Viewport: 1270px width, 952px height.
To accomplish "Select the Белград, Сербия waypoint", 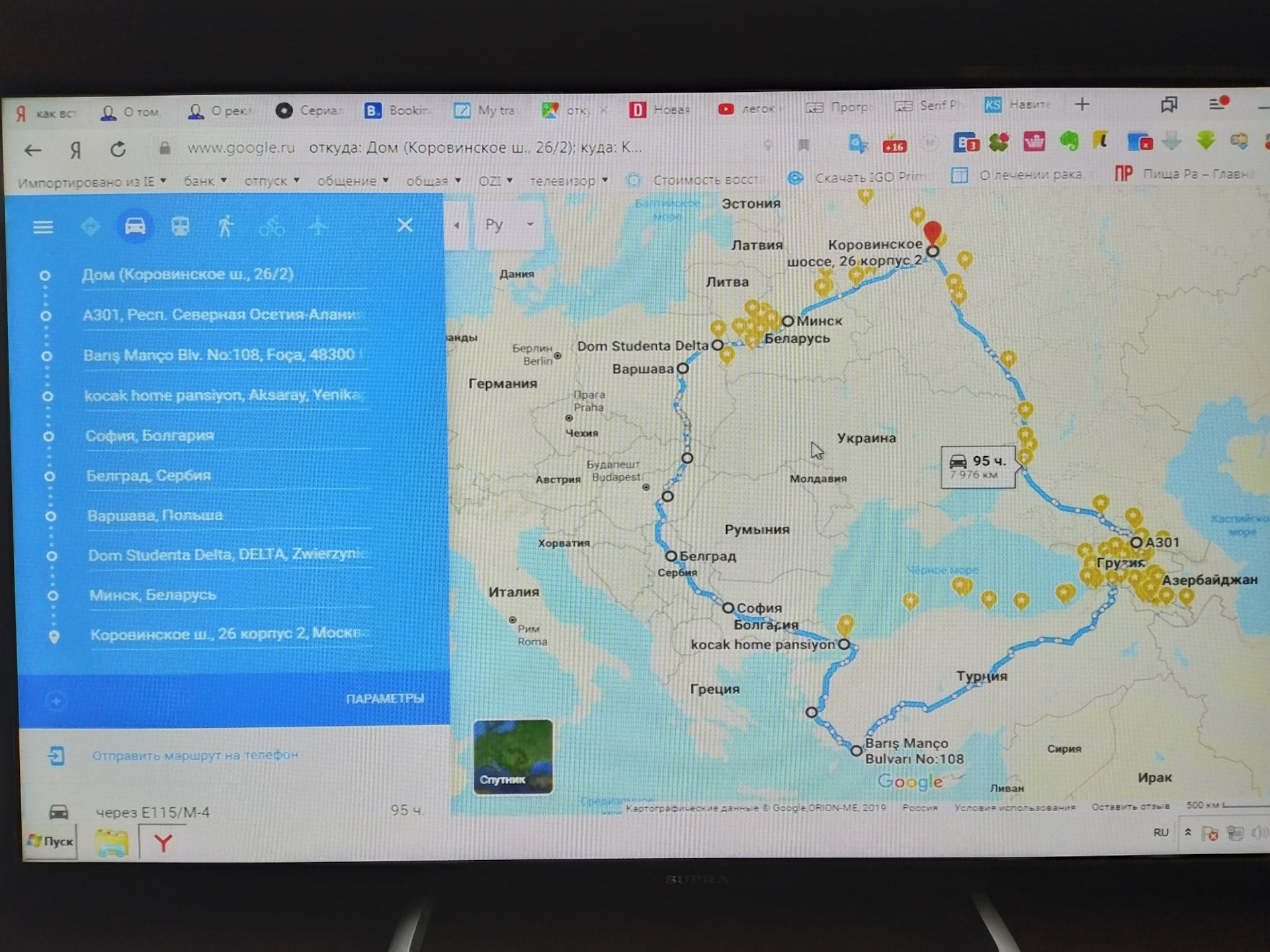I will [229, 476].
